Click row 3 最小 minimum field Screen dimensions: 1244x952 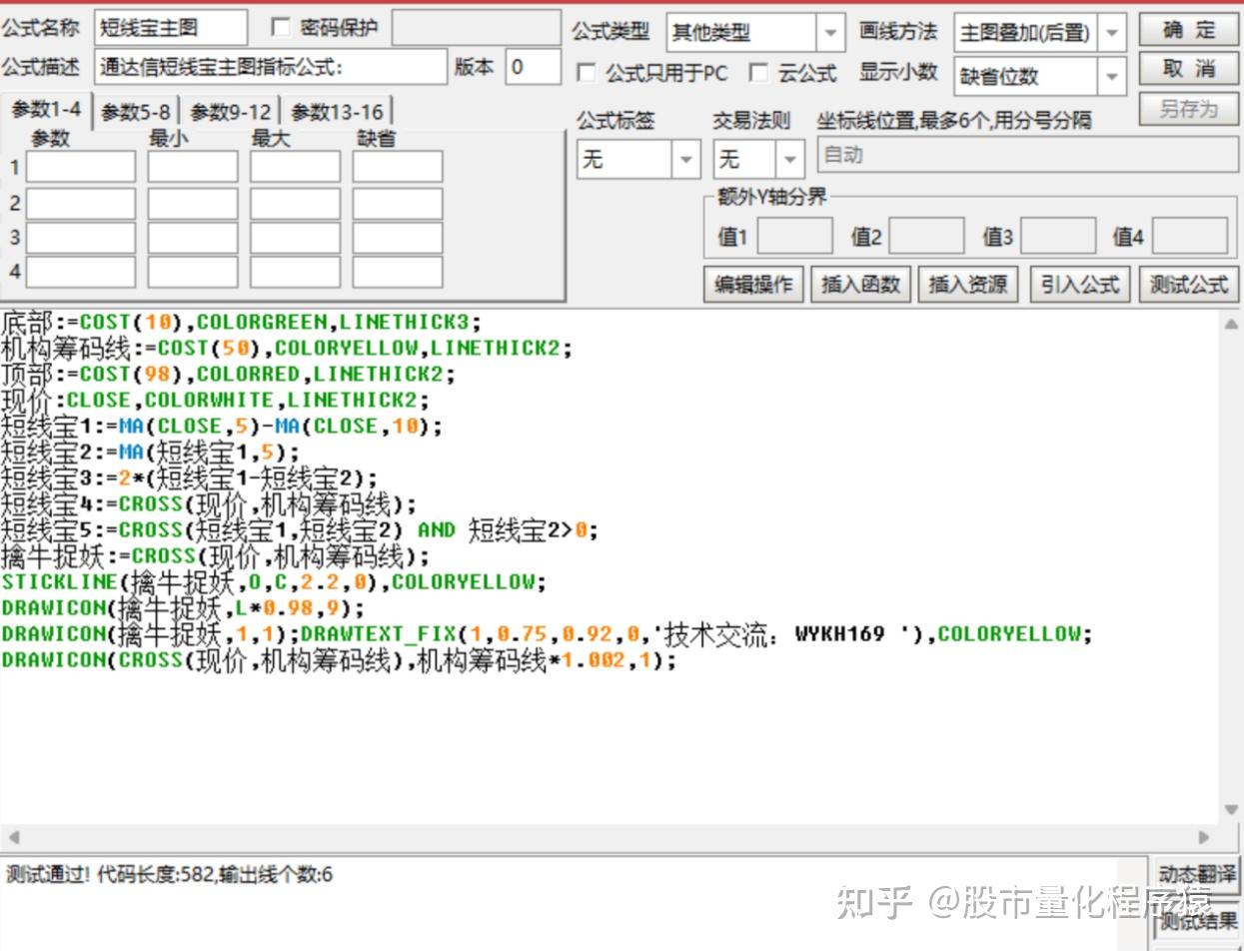tap(193, 238)
